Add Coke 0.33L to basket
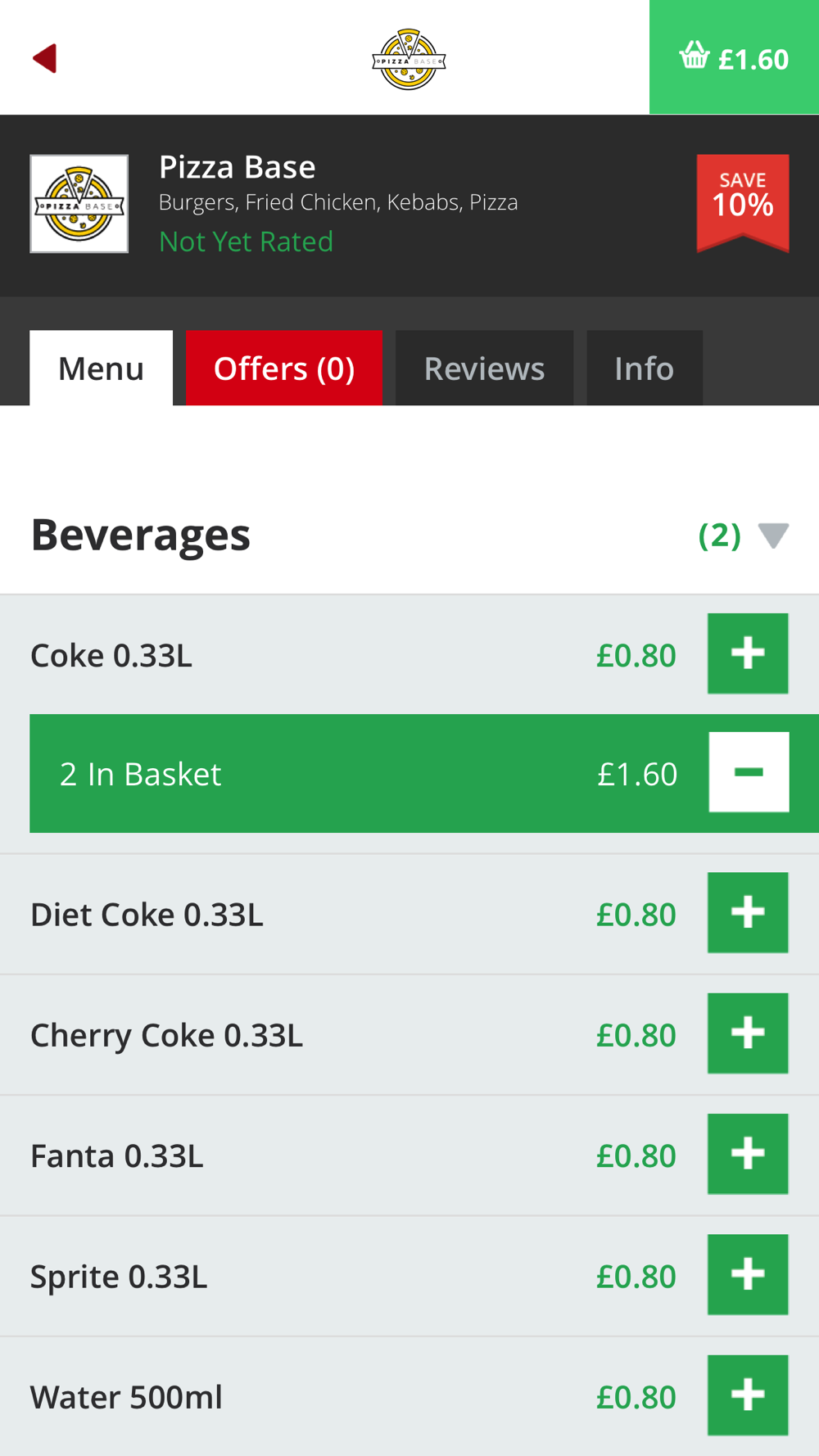819x1456 pixels. (x=748, y=653)
